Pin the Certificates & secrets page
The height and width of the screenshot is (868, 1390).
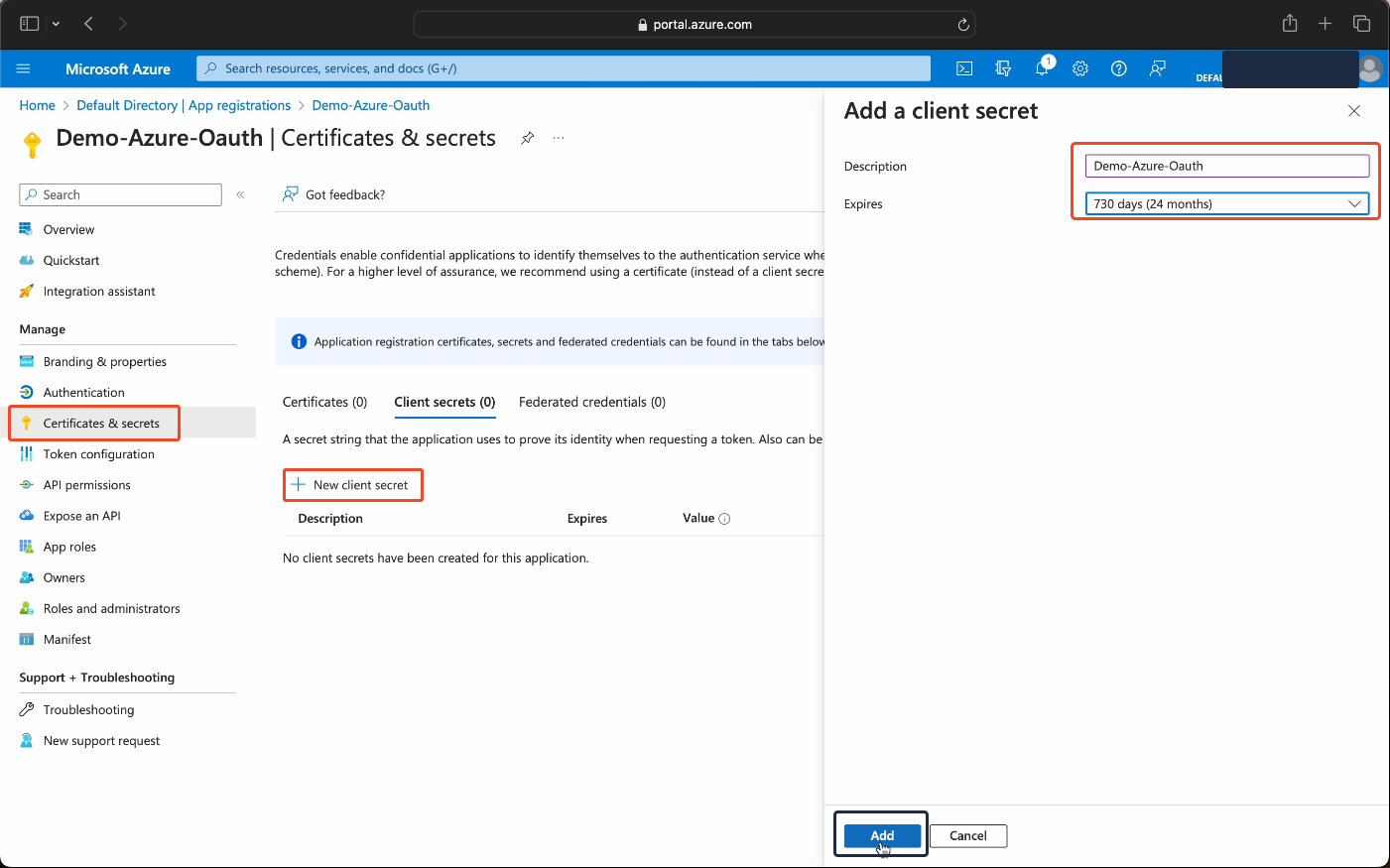527,138
